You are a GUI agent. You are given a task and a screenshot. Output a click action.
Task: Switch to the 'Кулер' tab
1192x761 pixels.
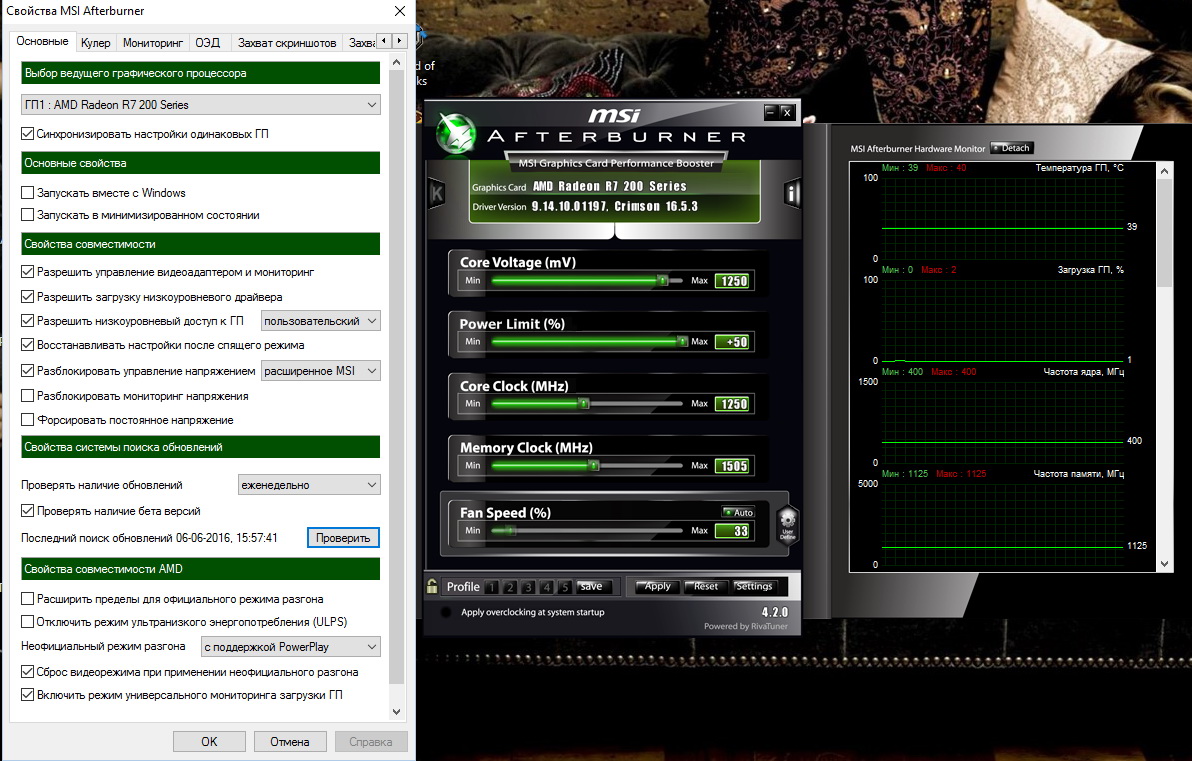(x=96, y=43)
